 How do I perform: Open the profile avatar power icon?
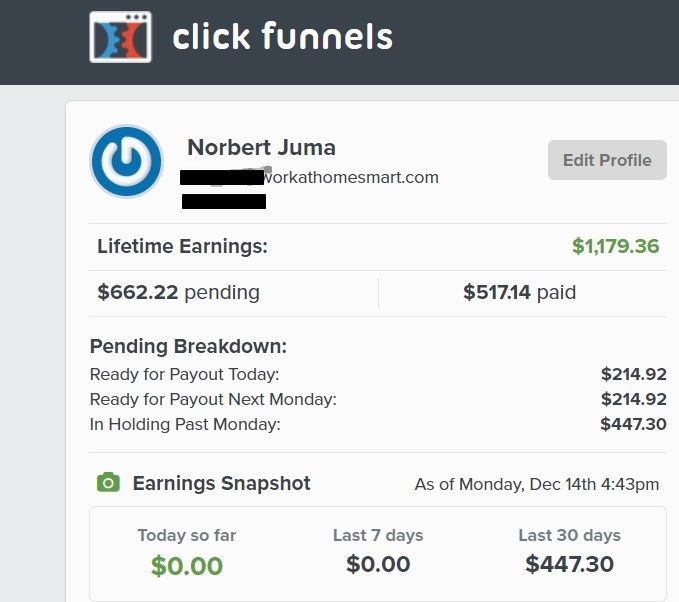point(126,161)
